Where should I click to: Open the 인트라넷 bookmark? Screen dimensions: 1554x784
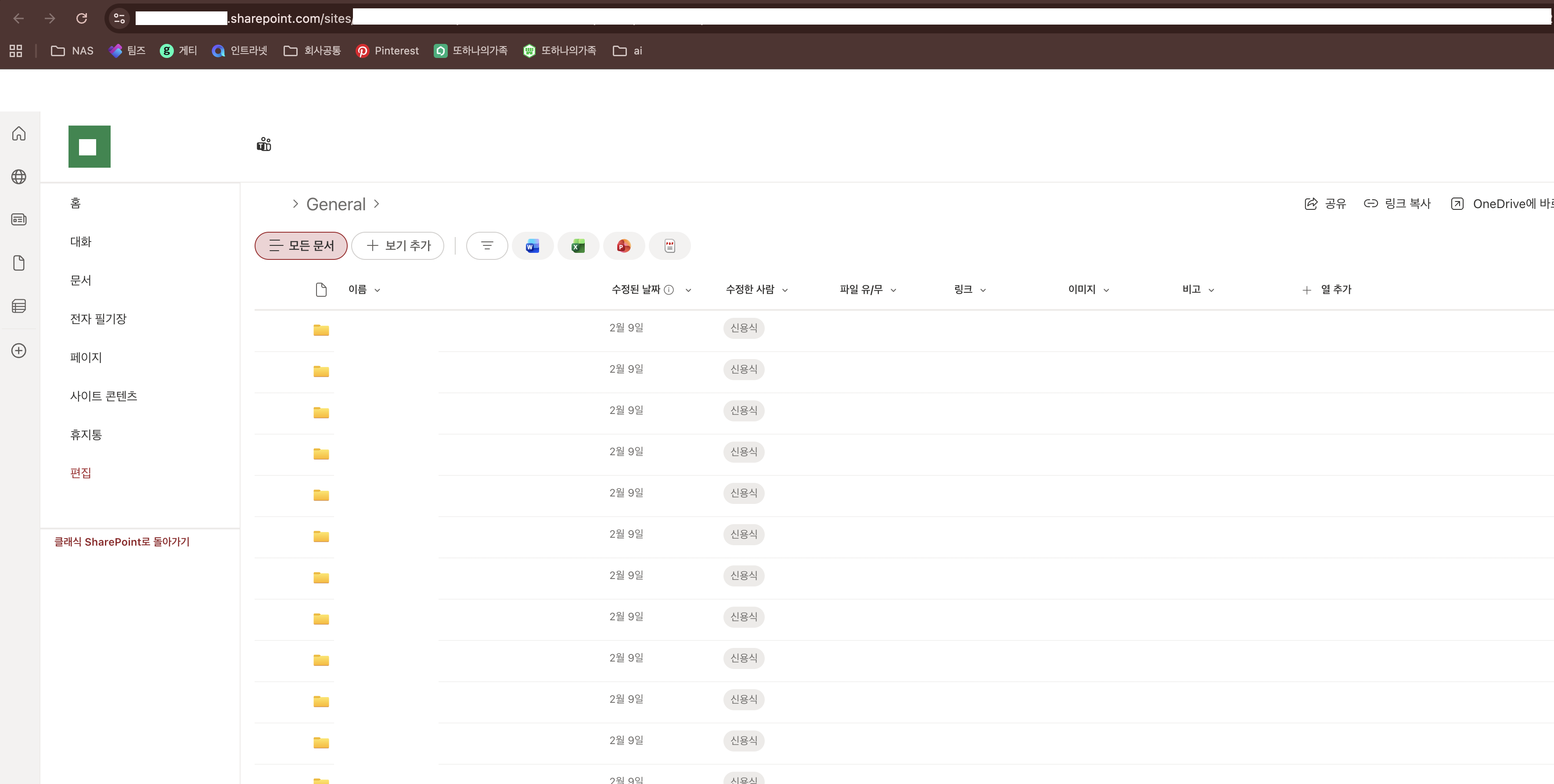(x=240, y=50)
